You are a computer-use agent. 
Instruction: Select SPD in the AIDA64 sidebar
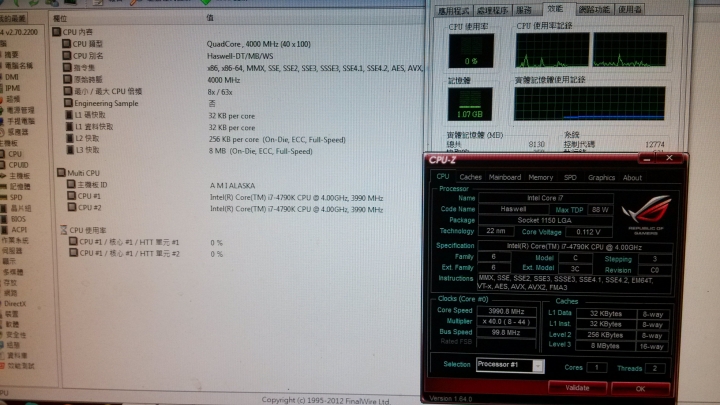(16, 197)
